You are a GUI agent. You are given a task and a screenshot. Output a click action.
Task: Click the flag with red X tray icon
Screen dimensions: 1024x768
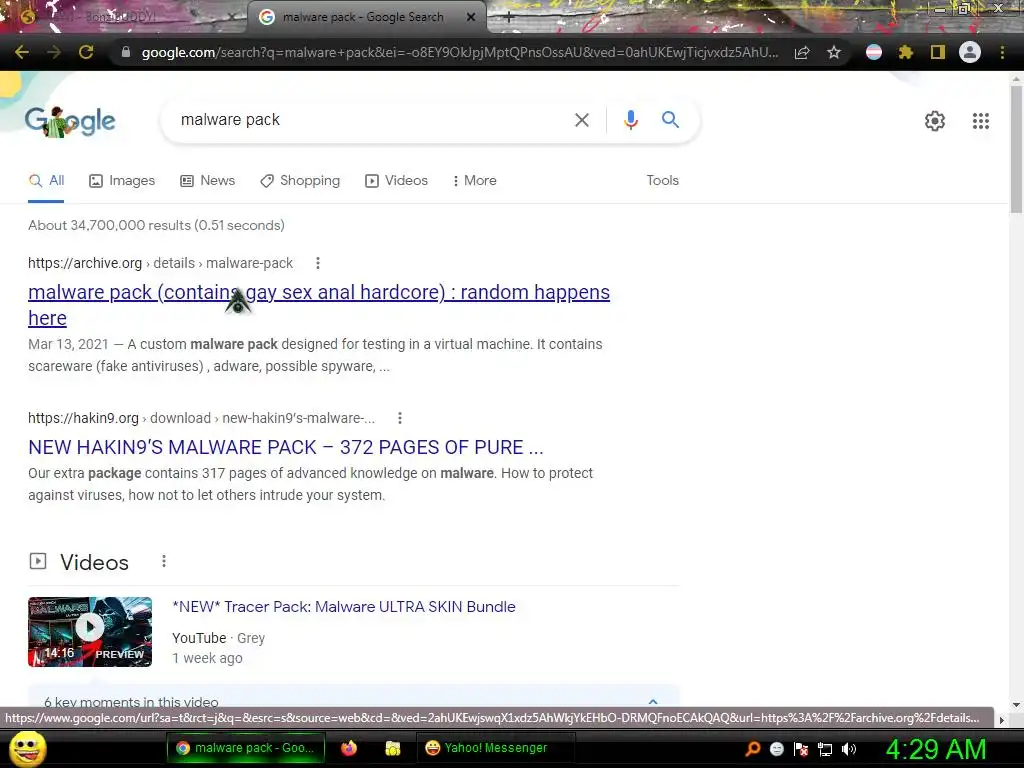click(x=801, y=749)
